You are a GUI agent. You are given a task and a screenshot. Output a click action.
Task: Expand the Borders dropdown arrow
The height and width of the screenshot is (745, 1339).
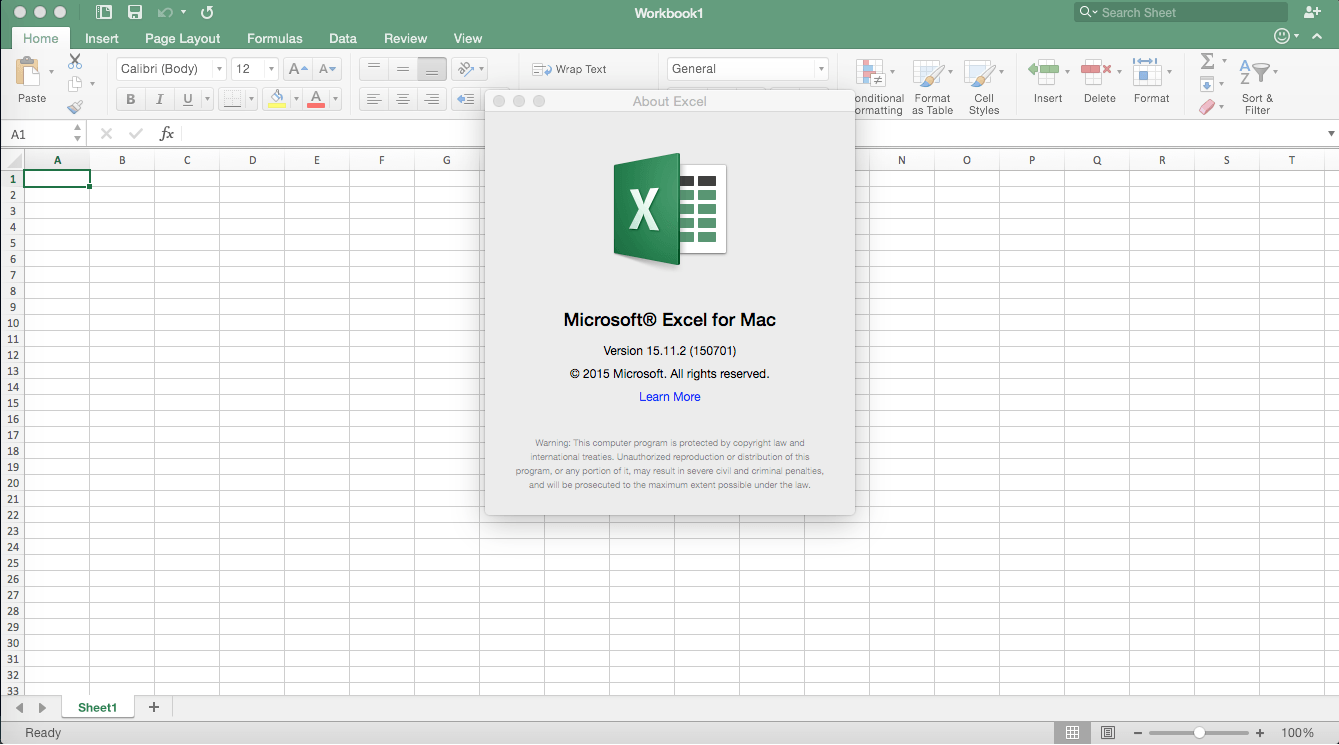(251, 99)
